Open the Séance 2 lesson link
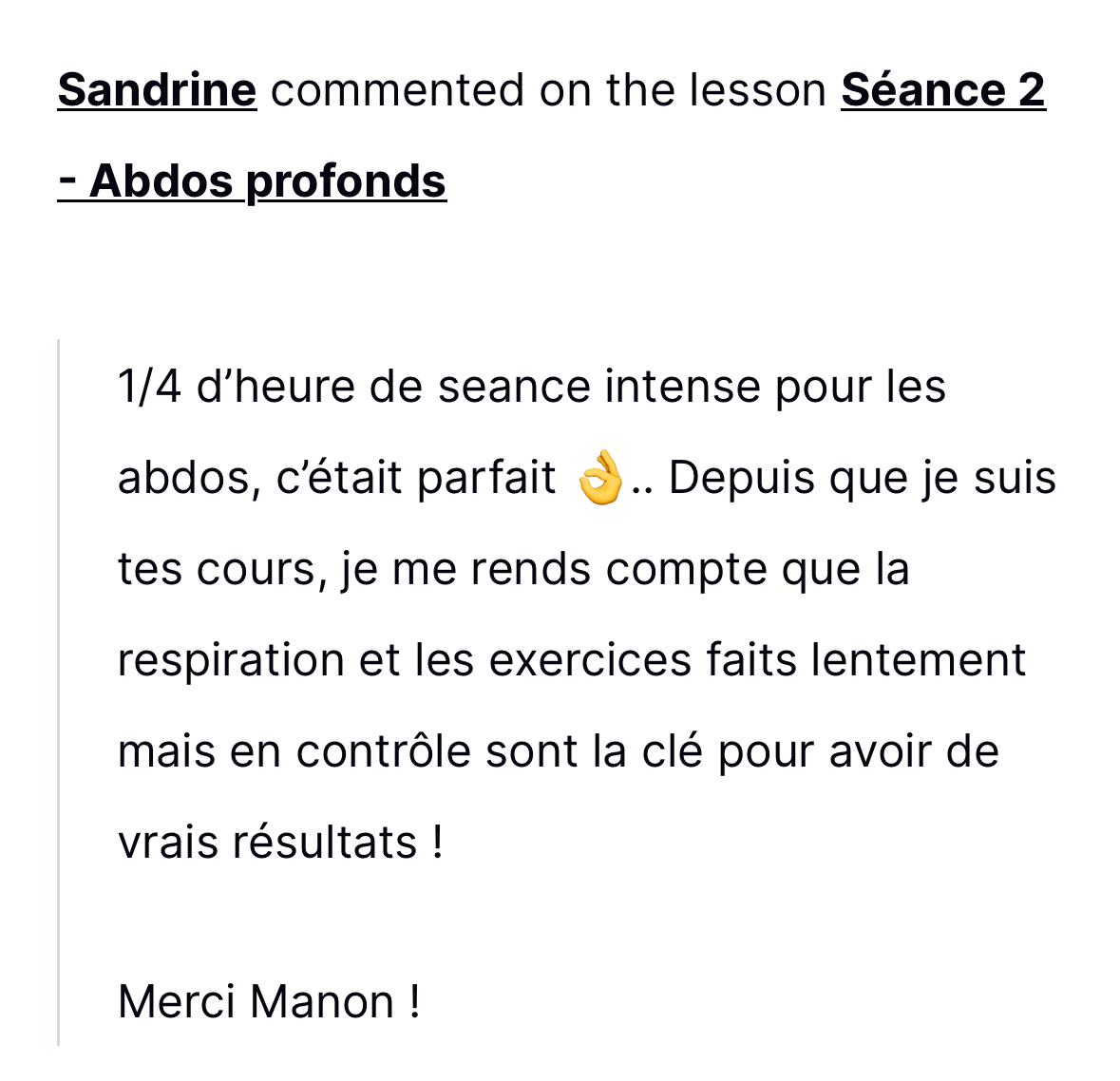1120x1081 pixels. point(942,90)
